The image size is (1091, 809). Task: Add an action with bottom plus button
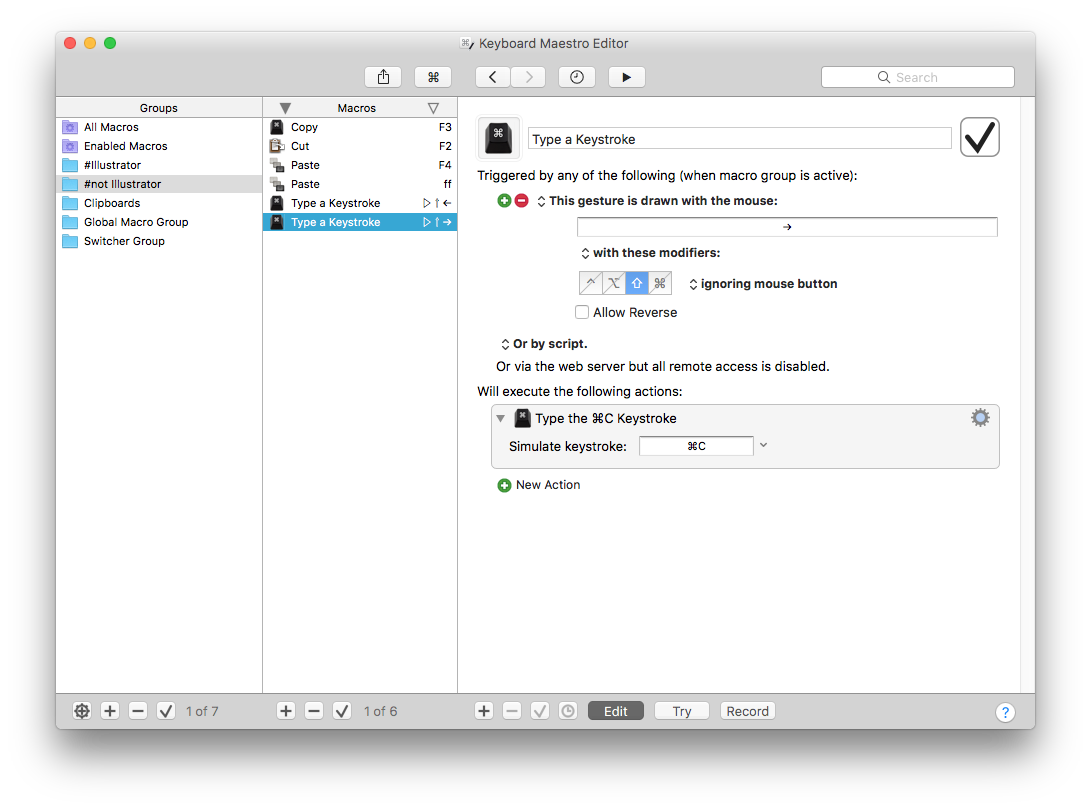484,711
